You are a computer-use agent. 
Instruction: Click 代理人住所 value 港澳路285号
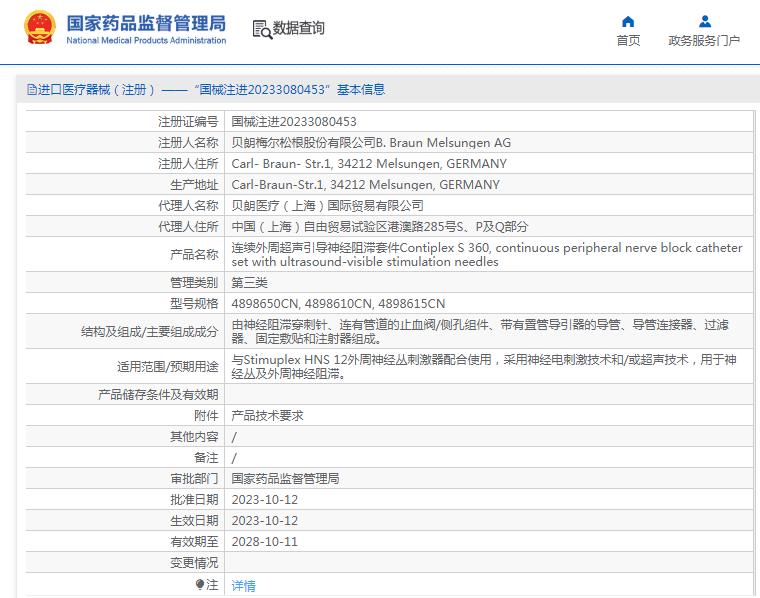click(380, 226)
